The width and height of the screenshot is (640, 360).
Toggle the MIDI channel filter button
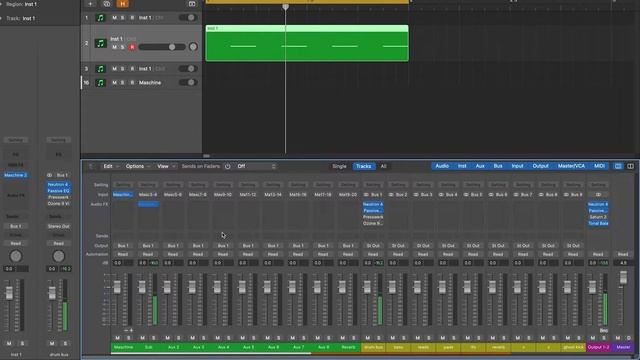pyautogui.click(x=599, y=166)
